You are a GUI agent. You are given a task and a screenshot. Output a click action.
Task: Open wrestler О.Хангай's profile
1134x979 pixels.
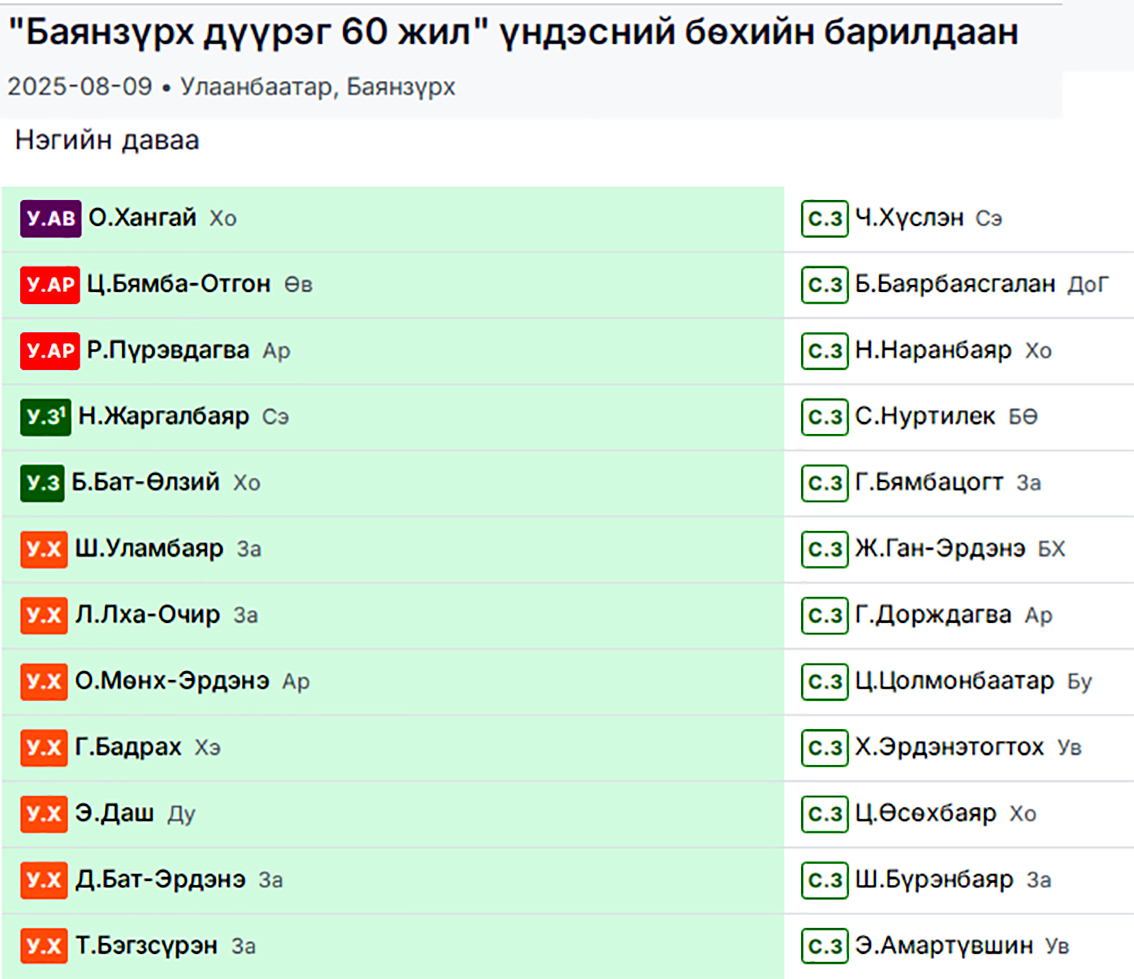tap(142, 219)
